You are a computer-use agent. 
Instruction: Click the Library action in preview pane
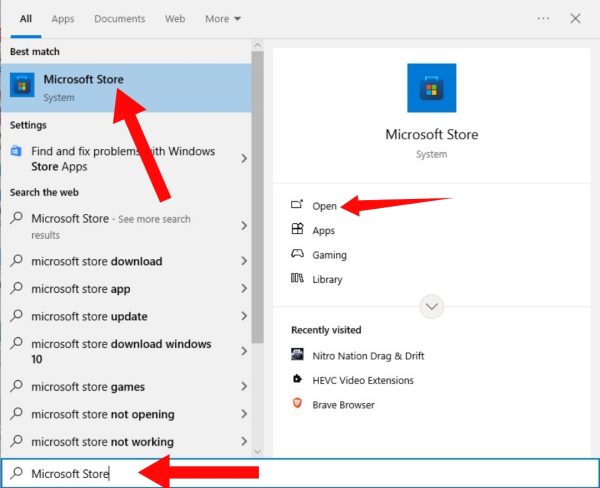pos(327,280)
